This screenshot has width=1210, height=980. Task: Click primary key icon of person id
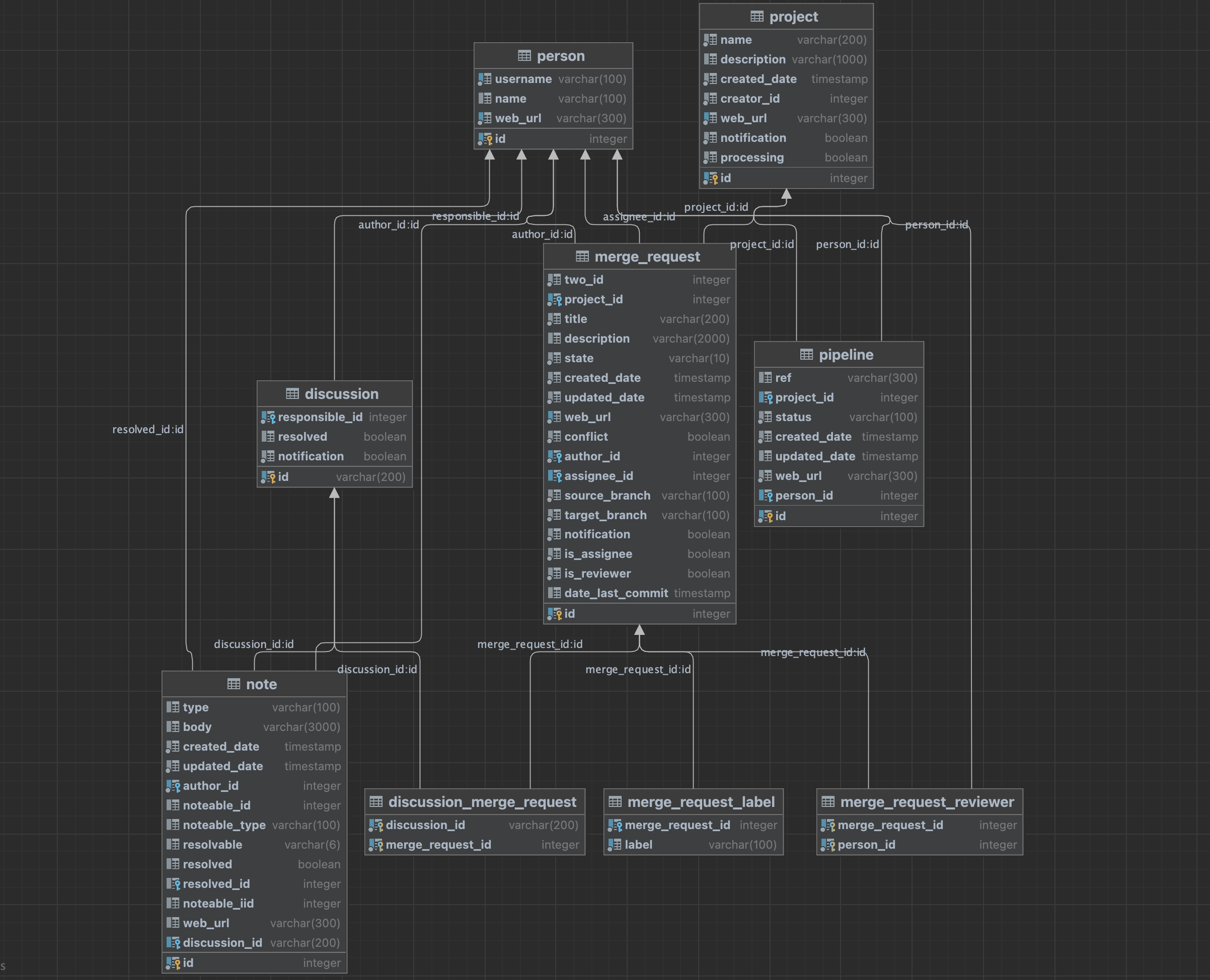pyautogui.click(x=485, y=139)
